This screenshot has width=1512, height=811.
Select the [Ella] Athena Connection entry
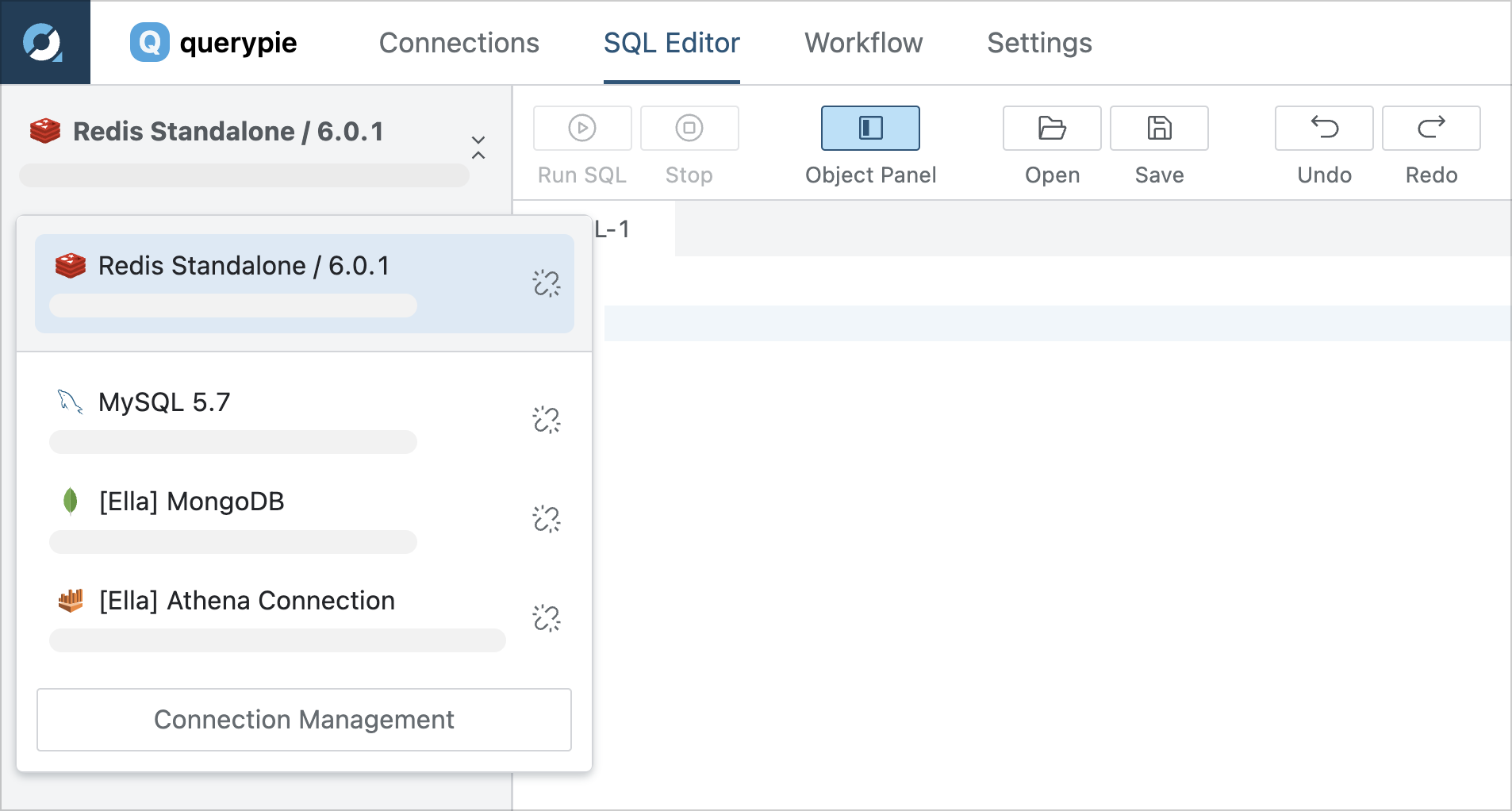tap(305, 619)
